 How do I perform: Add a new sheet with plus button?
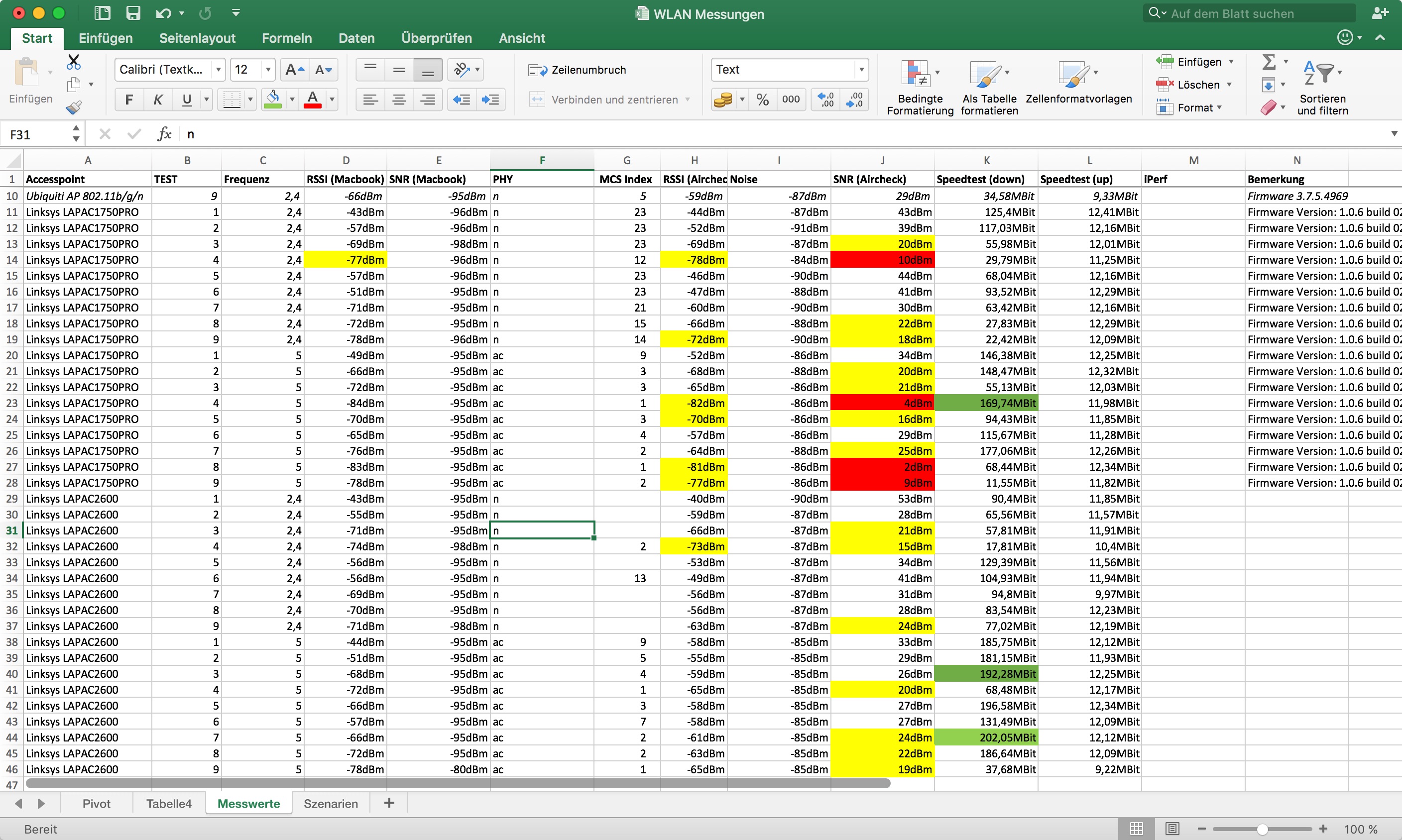point(389,803)
